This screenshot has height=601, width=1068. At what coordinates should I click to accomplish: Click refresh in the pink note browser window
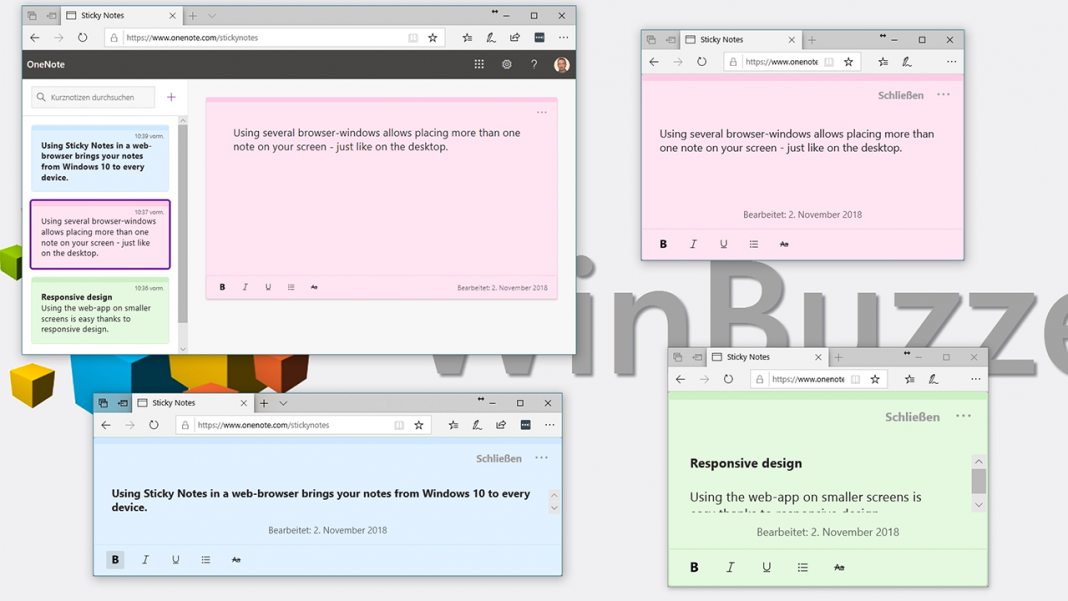coord(702,61)
